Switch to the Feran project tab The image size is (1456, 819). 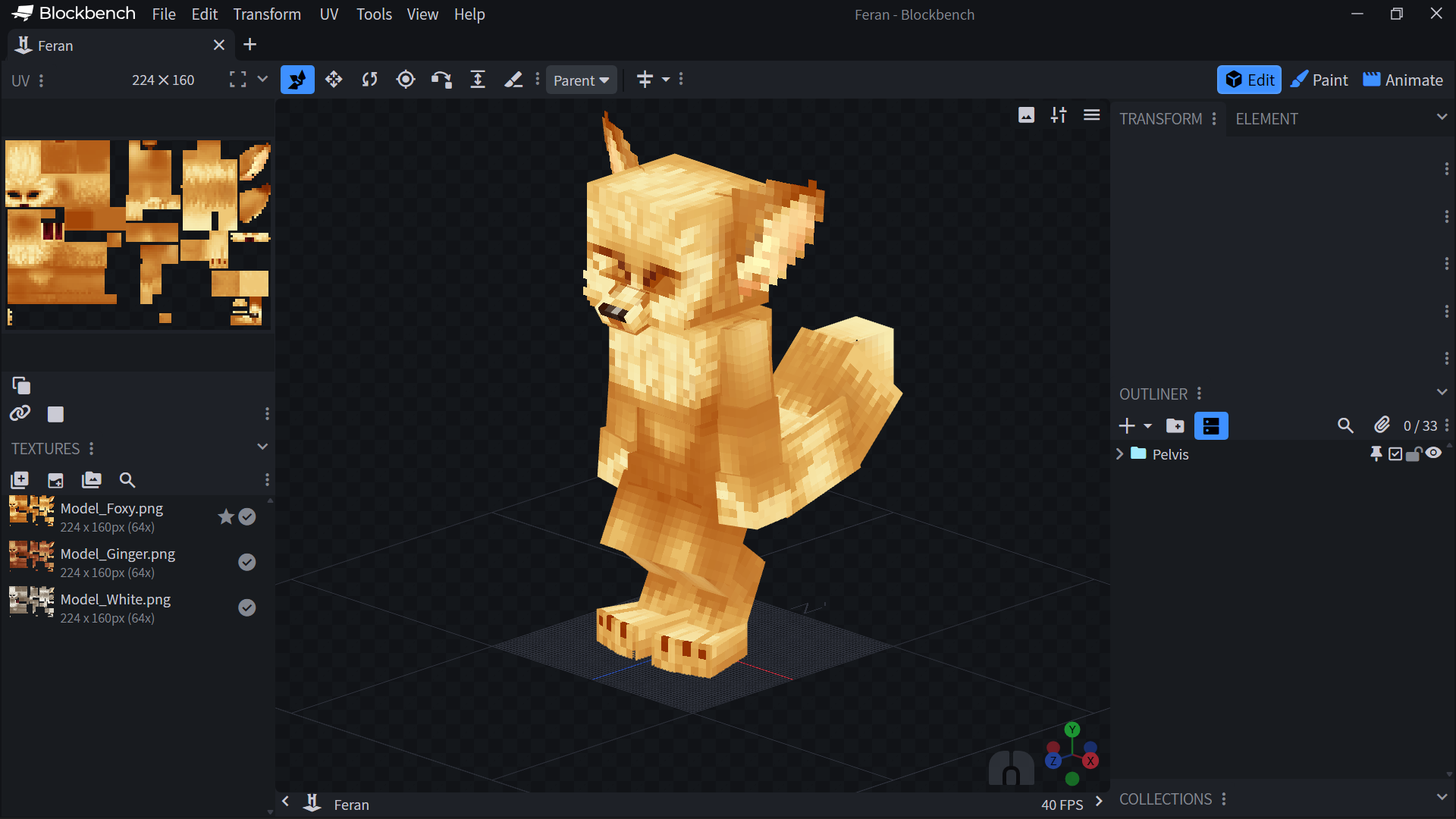56,45
